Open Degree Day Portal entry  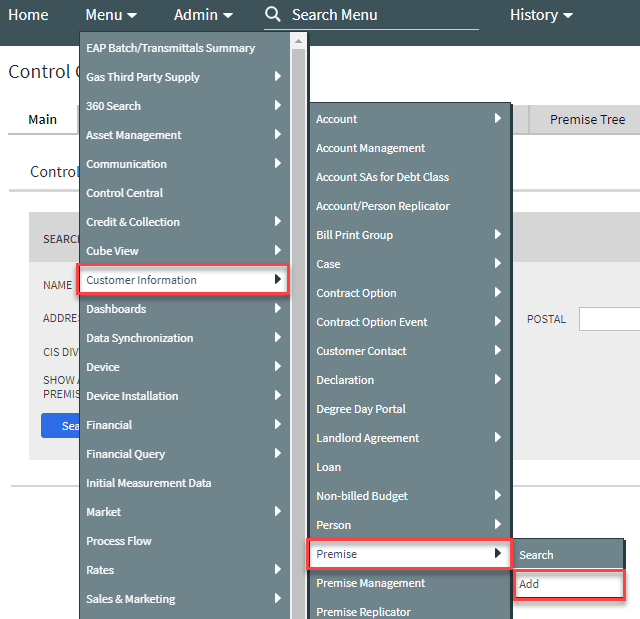tap(361, 409)
